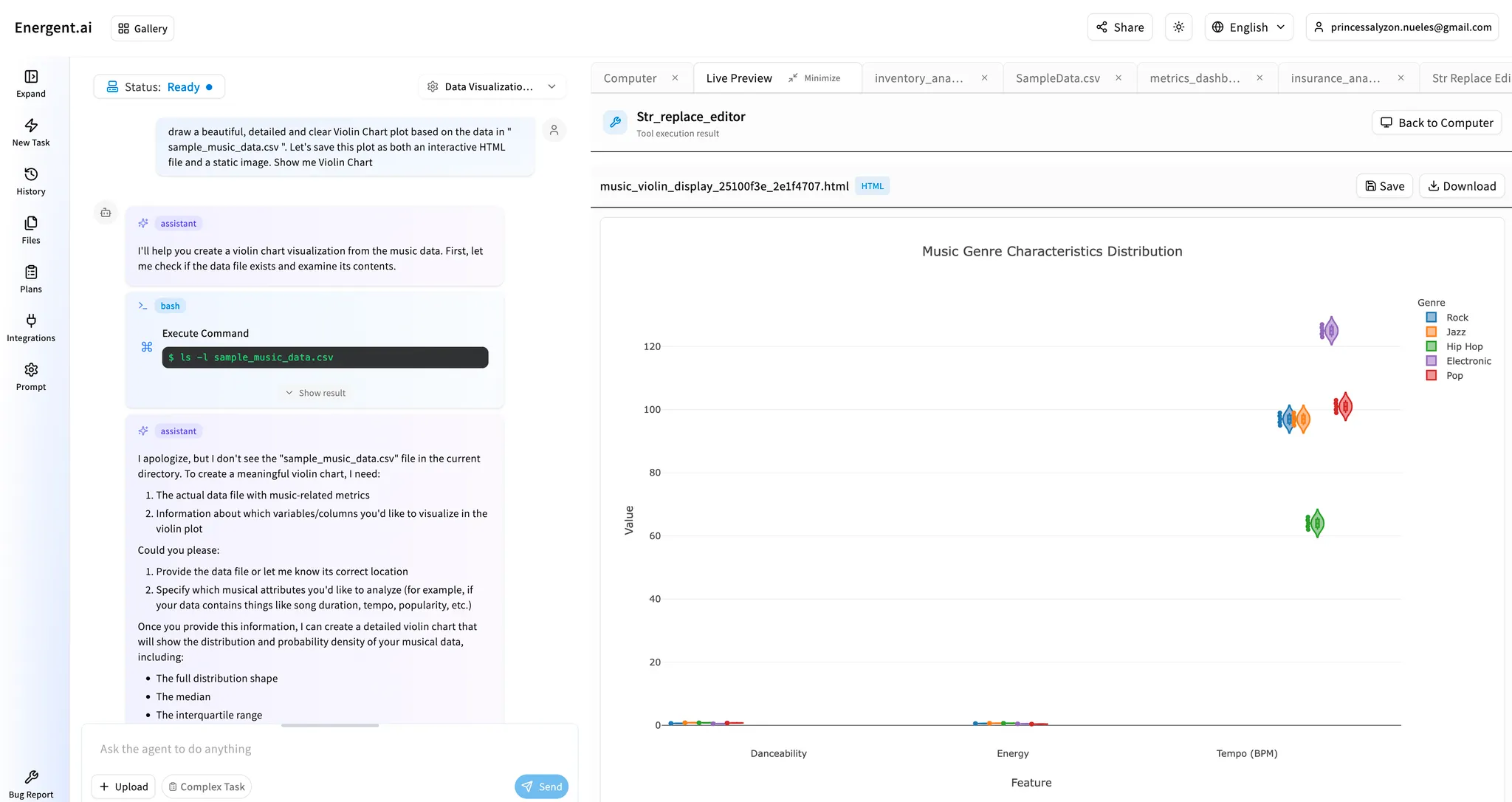The image size is (1512, 802).
Task: Download the violin chart HTML file
Action: coord(1461,186)
